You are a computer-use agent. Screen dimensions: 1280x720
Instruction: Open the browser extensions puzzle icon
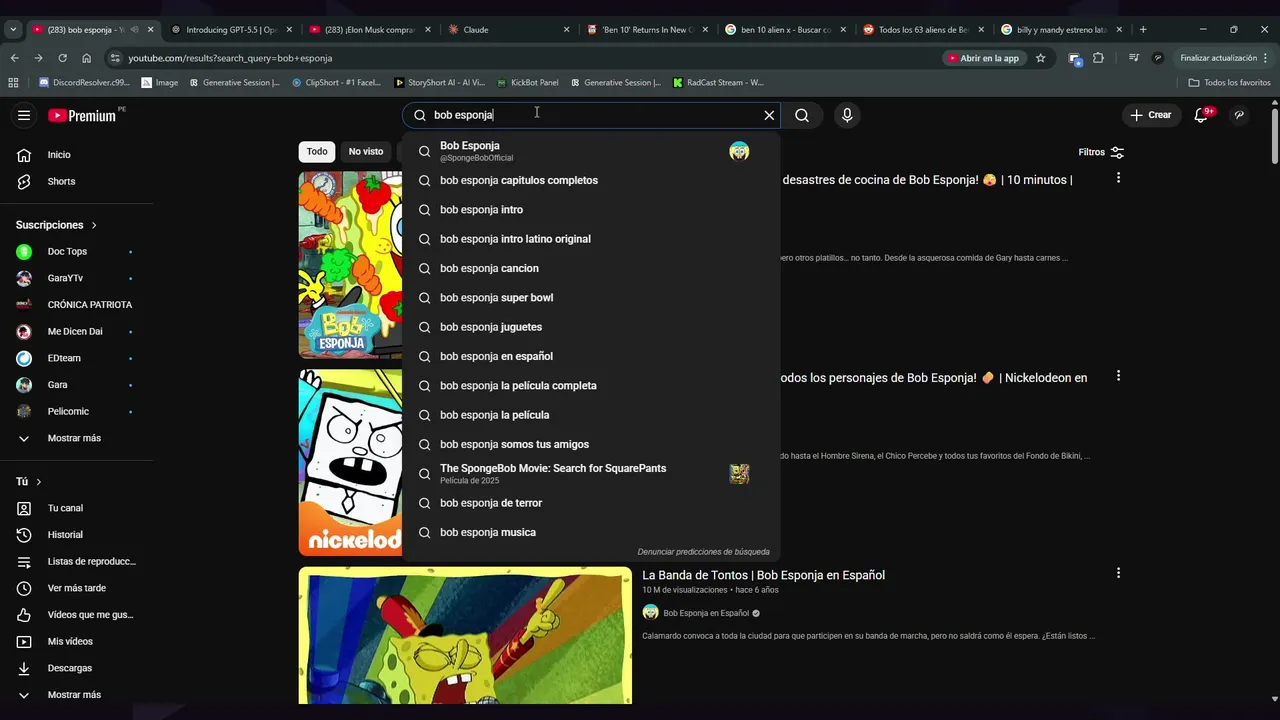1098,58
